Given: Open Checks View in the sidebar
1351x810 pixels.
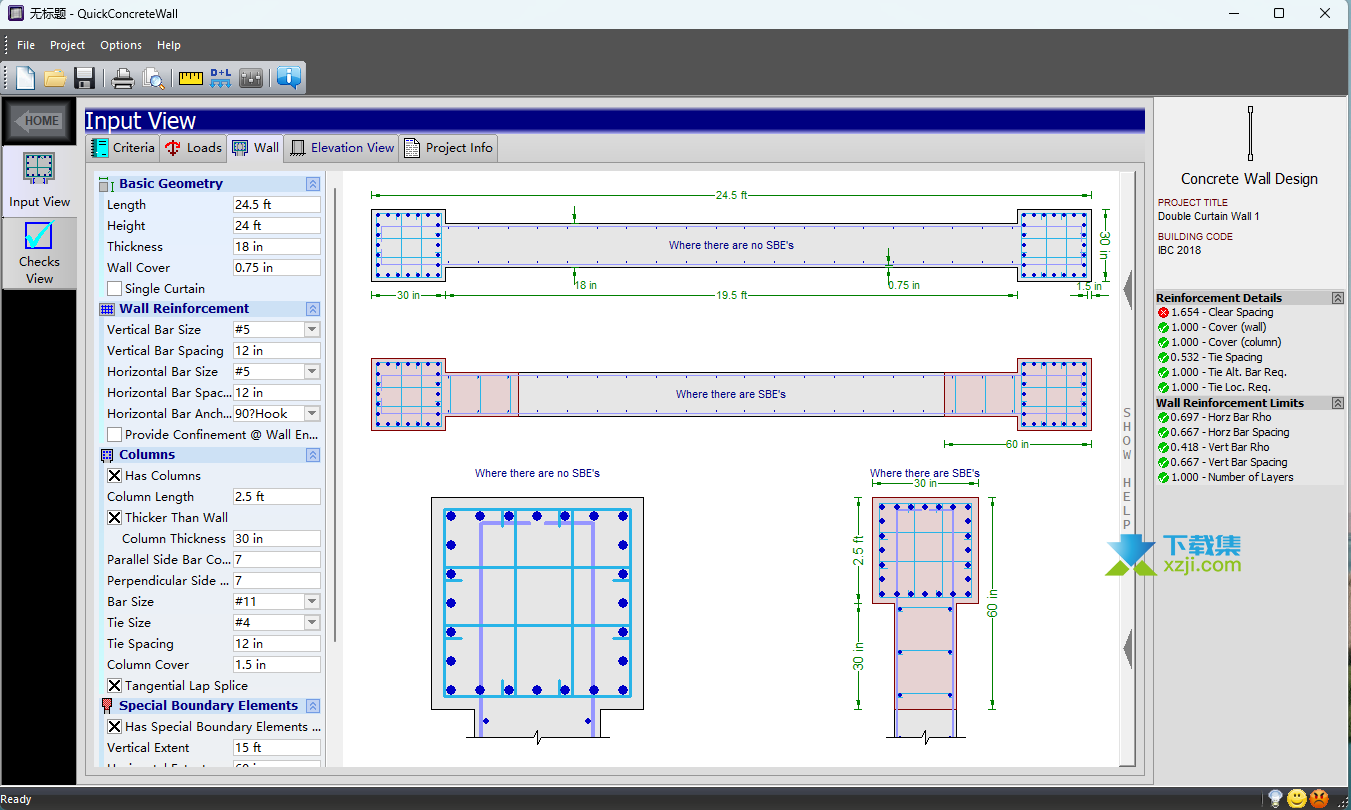Looking at the screenshot, I should 39,254.
